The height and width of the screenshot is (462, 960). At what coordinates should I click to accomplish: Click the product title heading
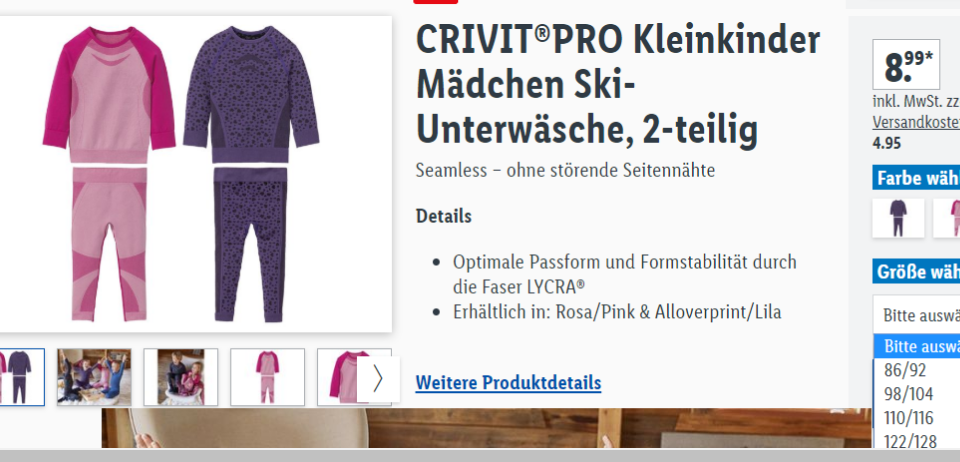tap(618, 84)
